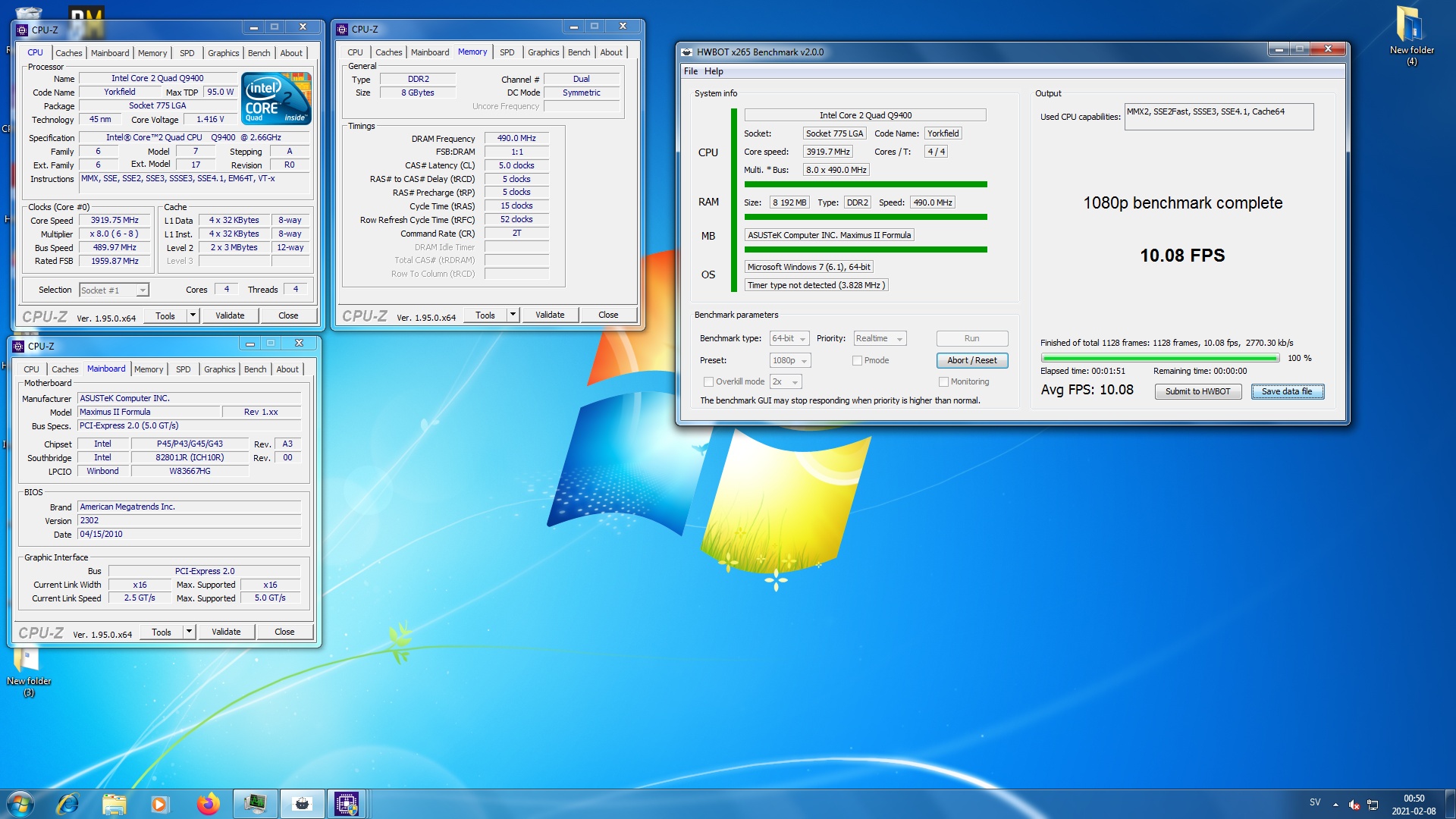Open the Overkill mode 2x dropdown

(786, 382)
